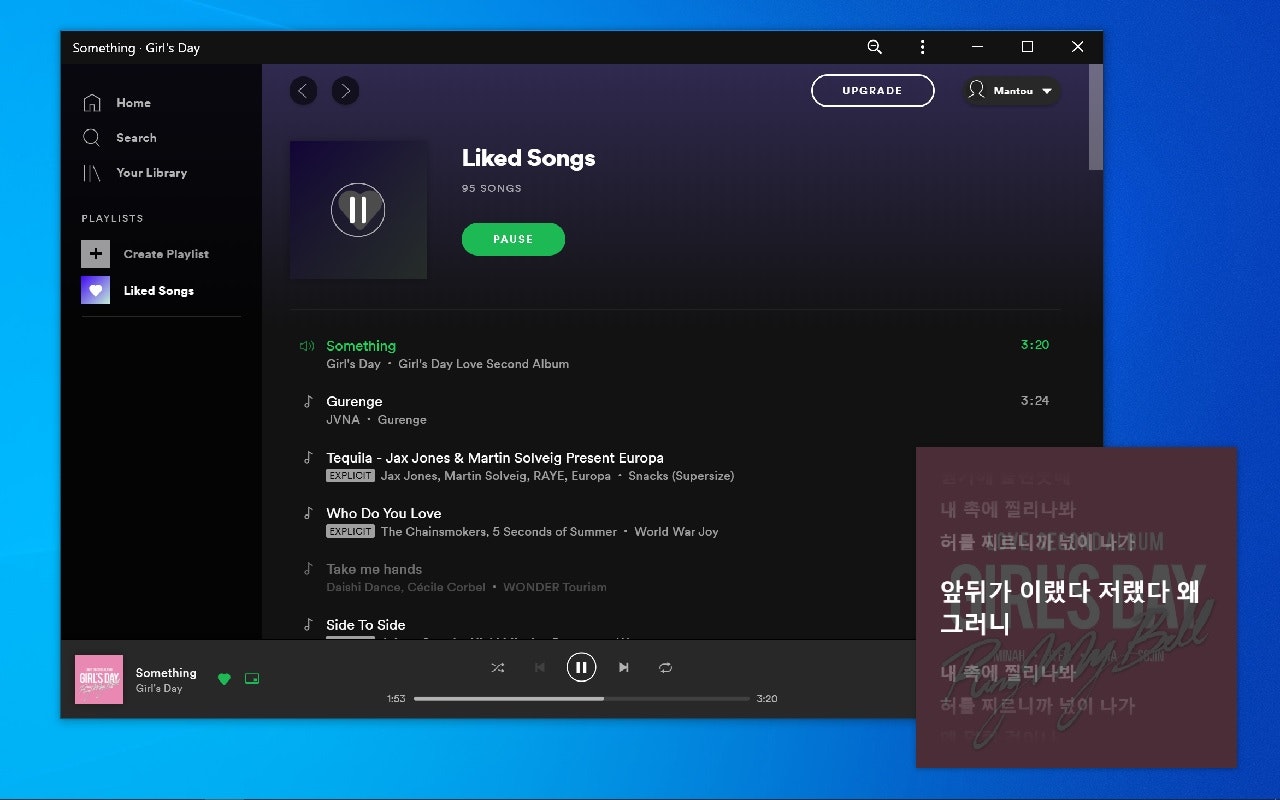Screen dimensions: 1280x800
Task: Click the Create Playlist plus icon
Action: (95, 254)
